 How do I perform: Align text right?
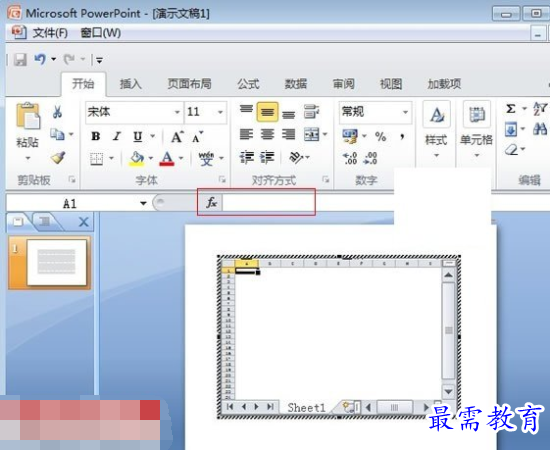[x=288, y=134]
